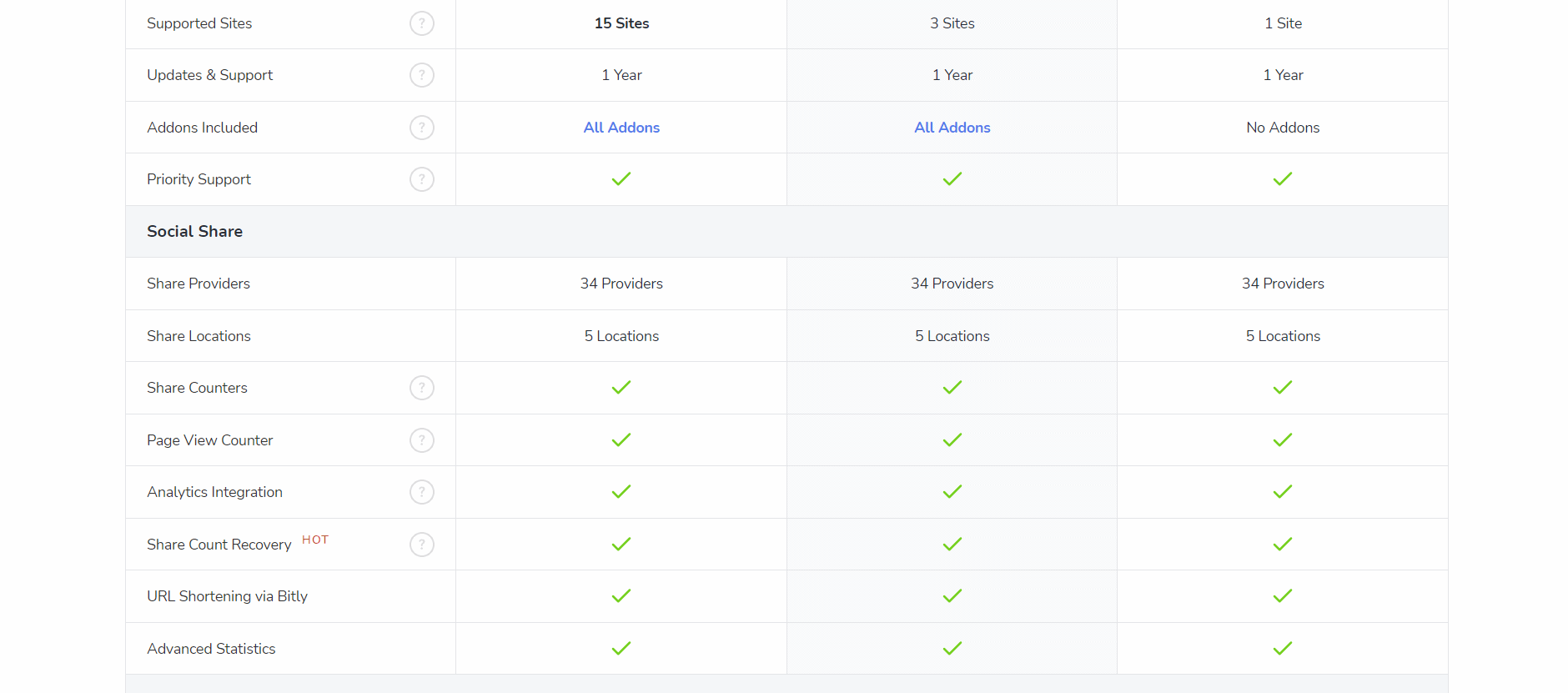Image resolution: width=1568 pixels, height=693 pixels.
Task: Click the Updates & Support row label
Action: point(209,75)
